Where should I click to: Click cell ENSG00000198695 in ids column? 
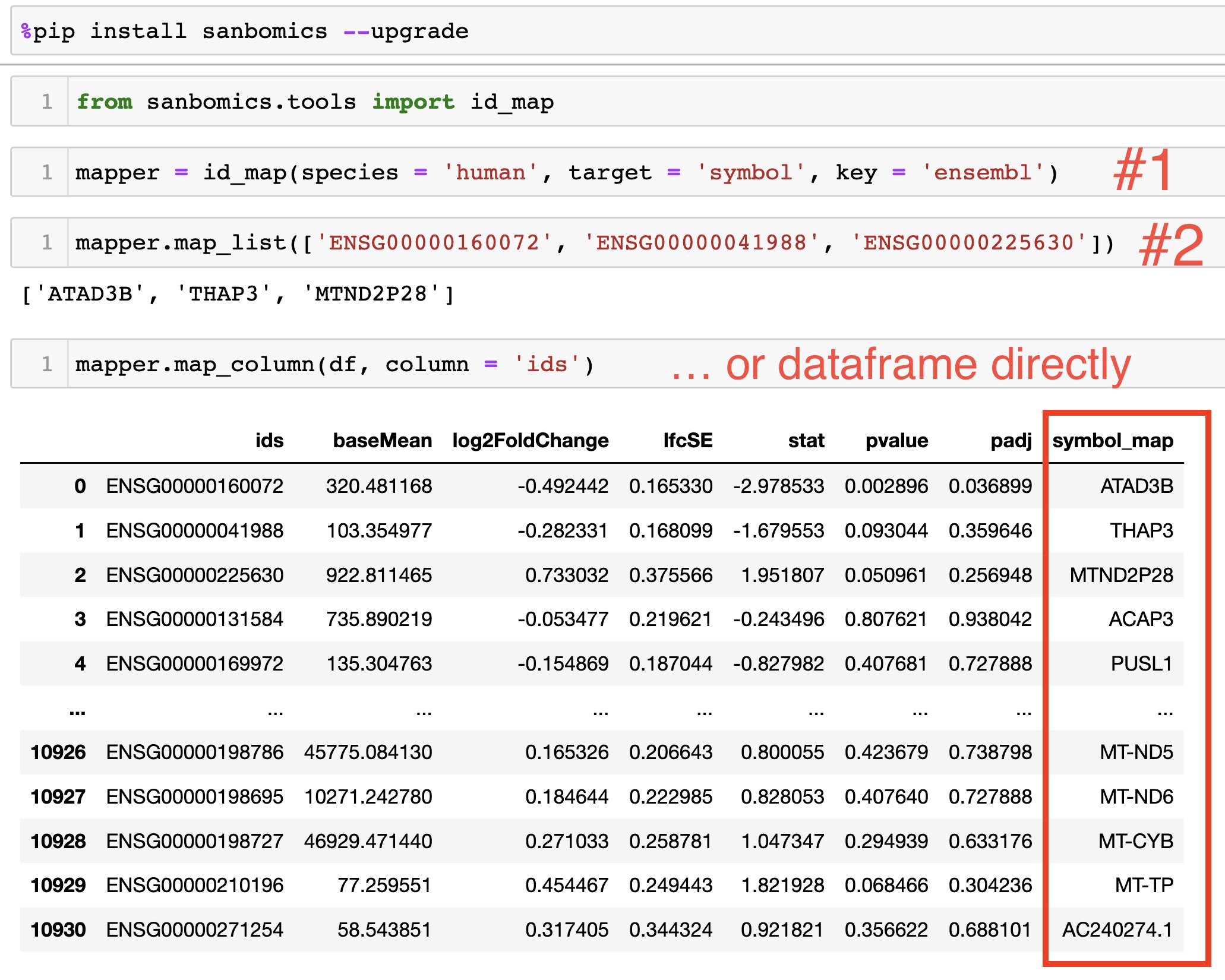[x=195, y=796]
